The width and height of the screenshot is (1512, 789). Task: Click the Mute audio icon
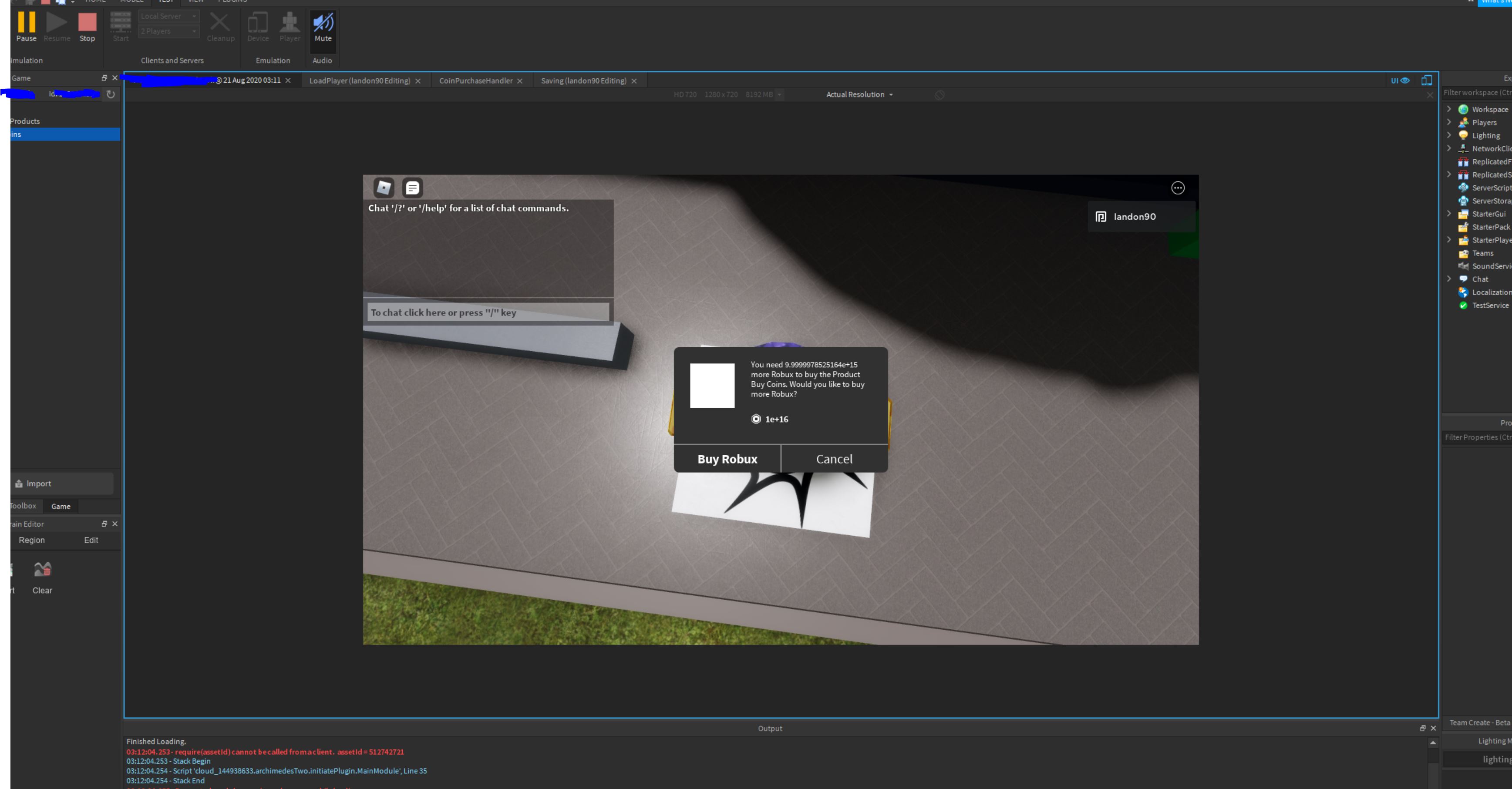pyautogui.click(x=323, y=27)
